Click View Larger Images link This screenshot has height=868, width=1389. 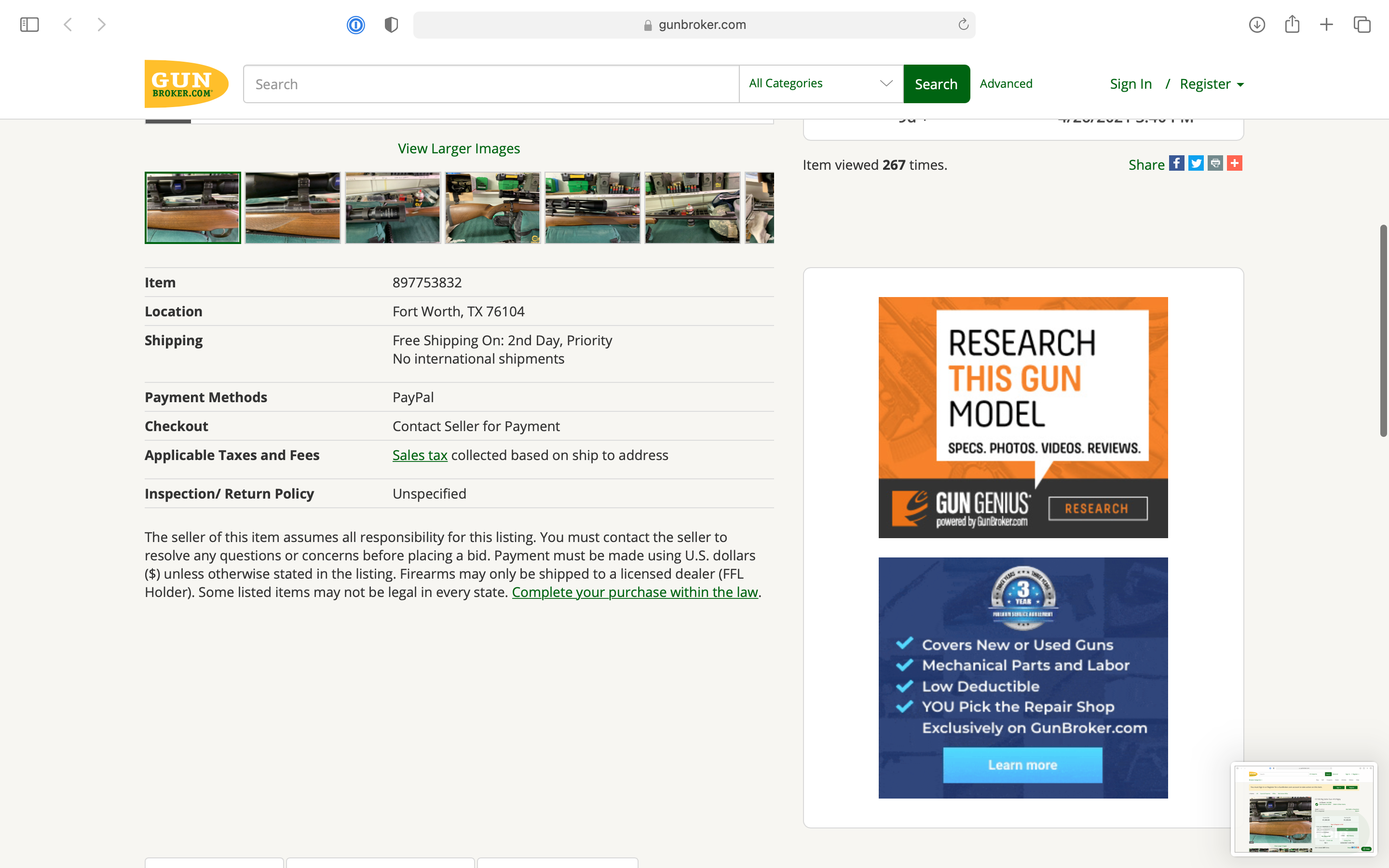[x=459, y=149]
